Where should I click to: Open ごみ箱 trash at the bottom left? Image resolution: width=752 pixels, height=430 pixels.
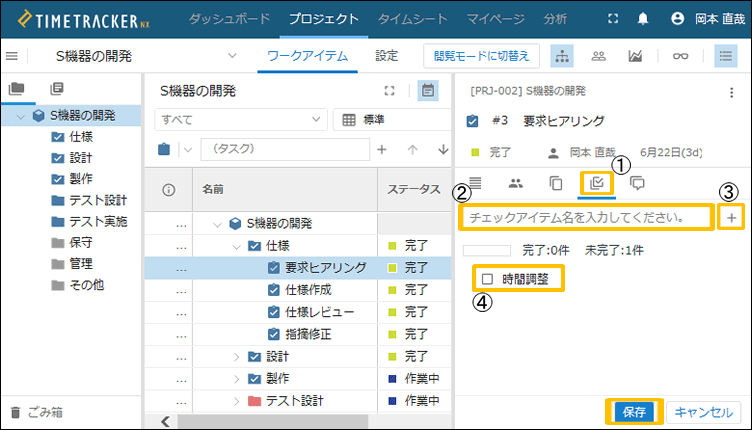36,412
